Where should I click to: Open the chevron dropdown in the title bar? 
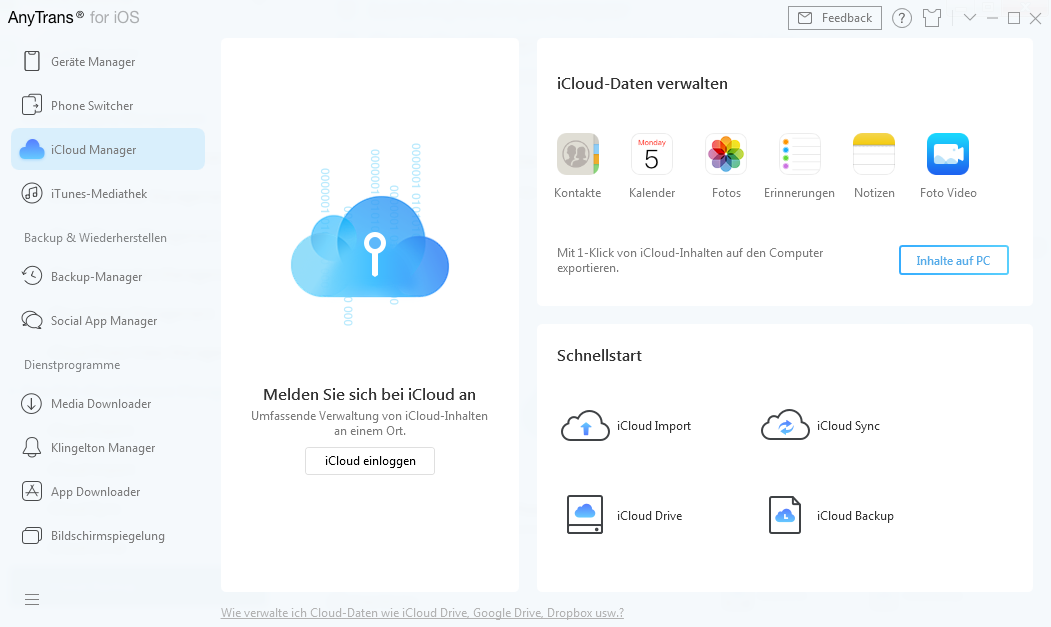(x=968, y=18)
